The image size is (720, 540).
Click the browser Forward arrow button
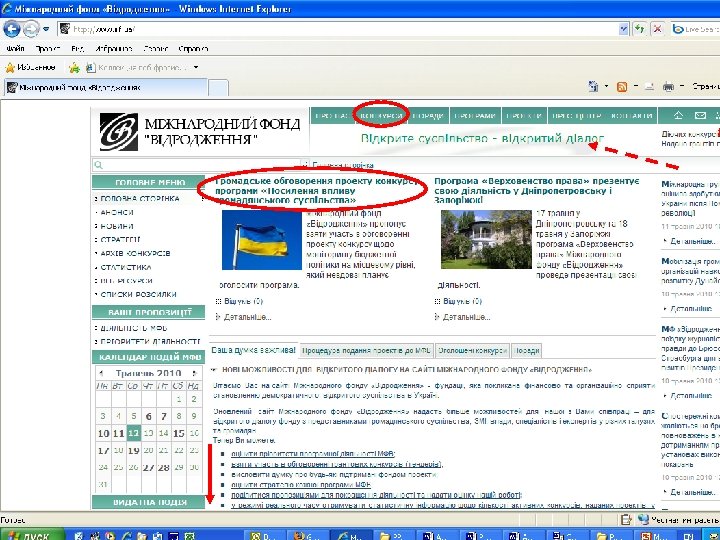pos(31,29)
